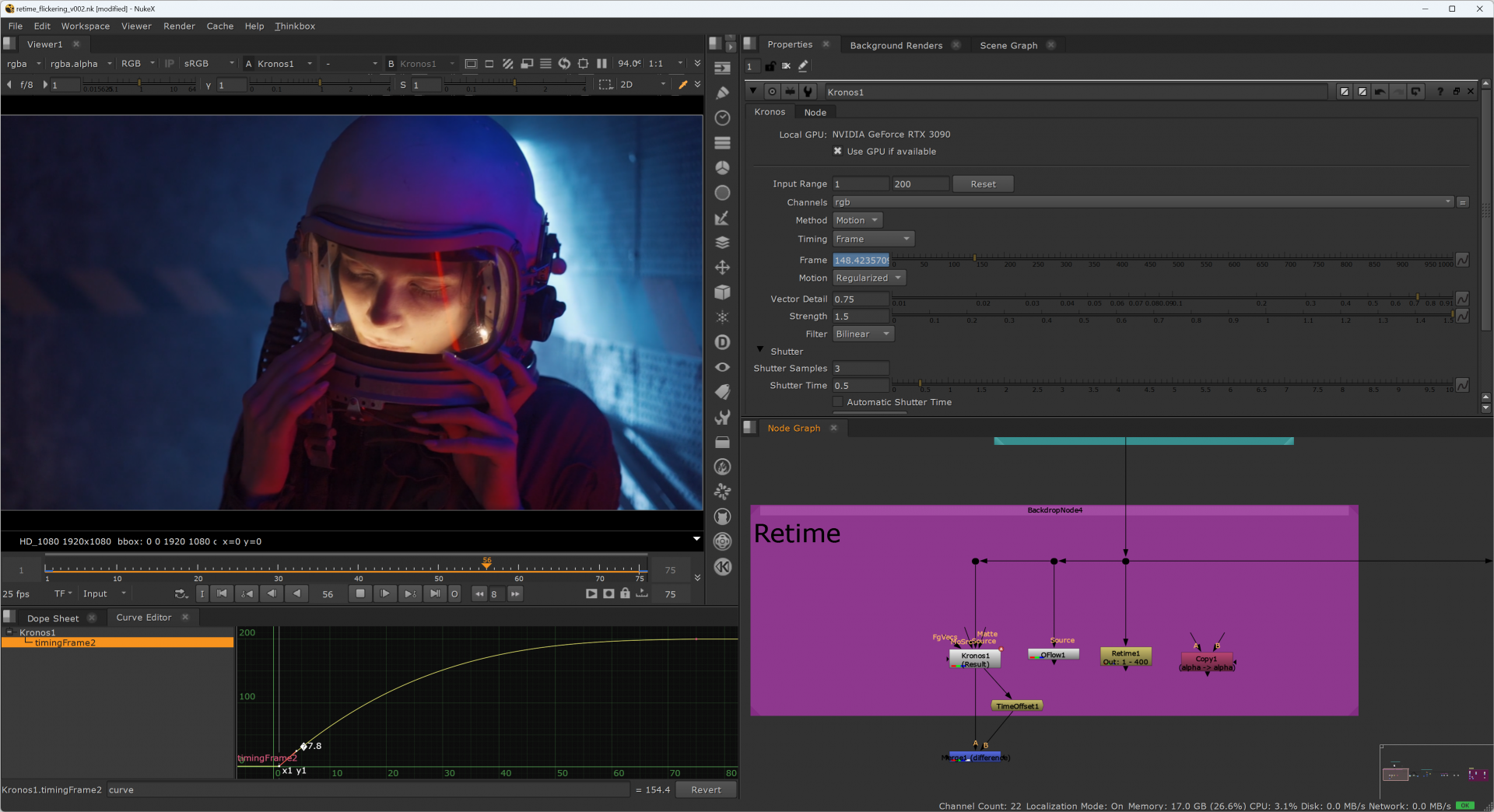Open the Thinkbox menu
The image size is (1494, 812).
pos(294,26)
